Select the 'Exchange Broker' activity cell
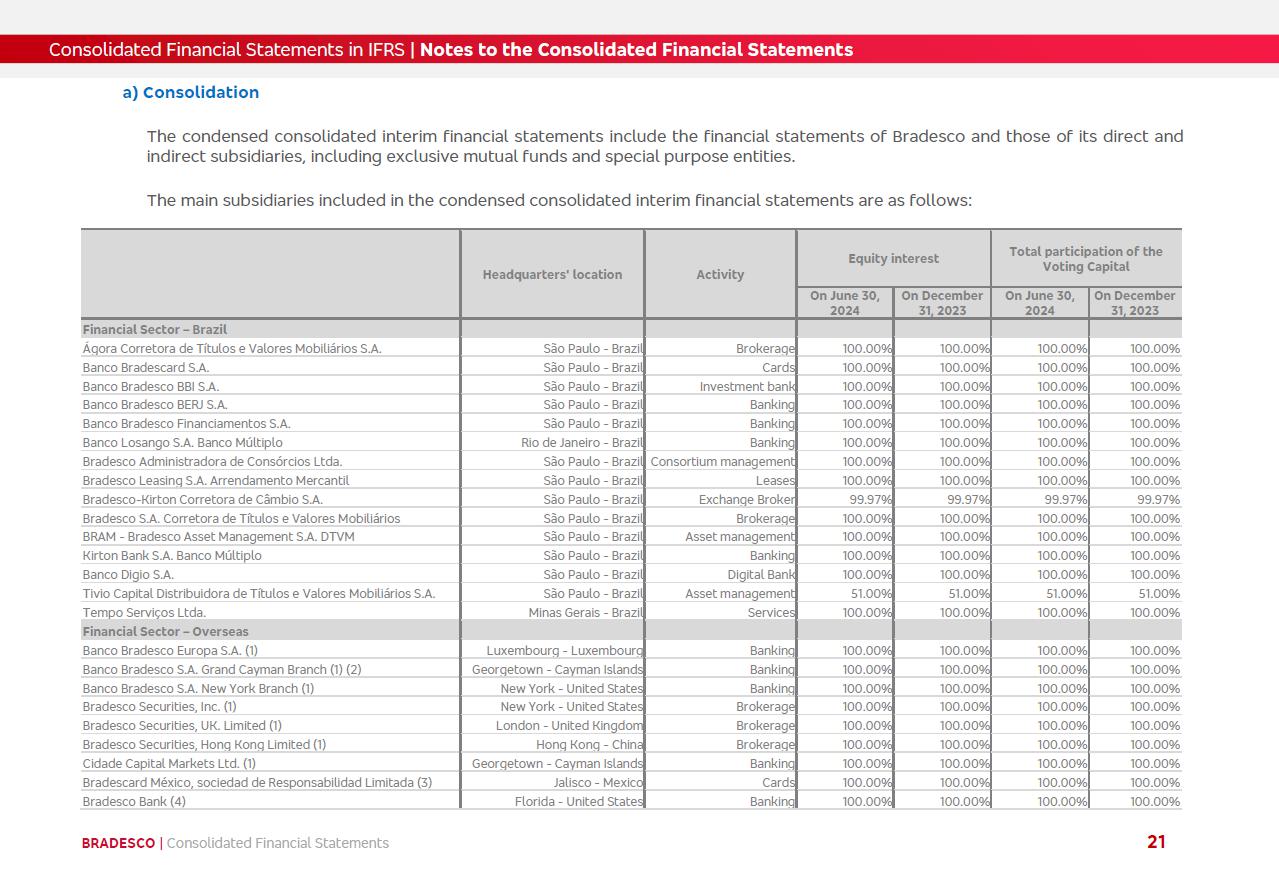Screen dimensions: 1279x891 pyautogui.click(x=746, y=499)
